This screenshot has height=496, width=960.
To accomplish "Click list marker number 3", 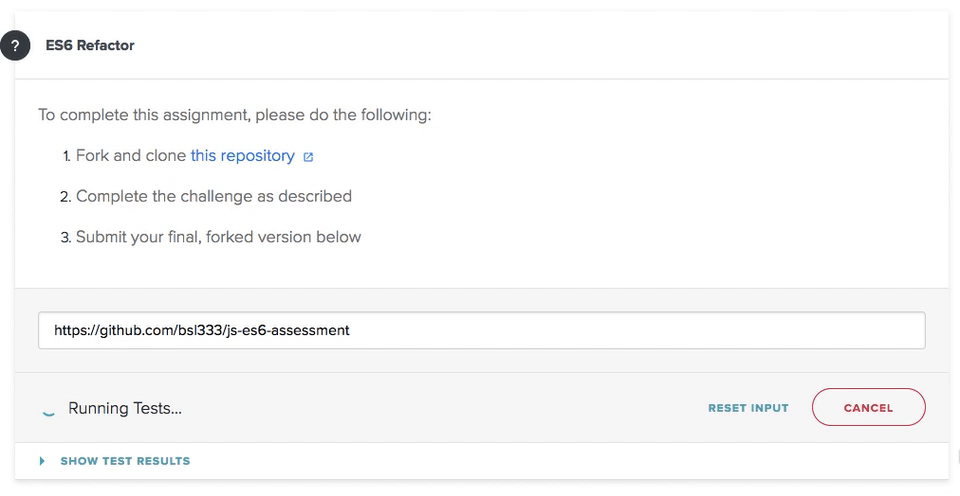I will [66, 238].
